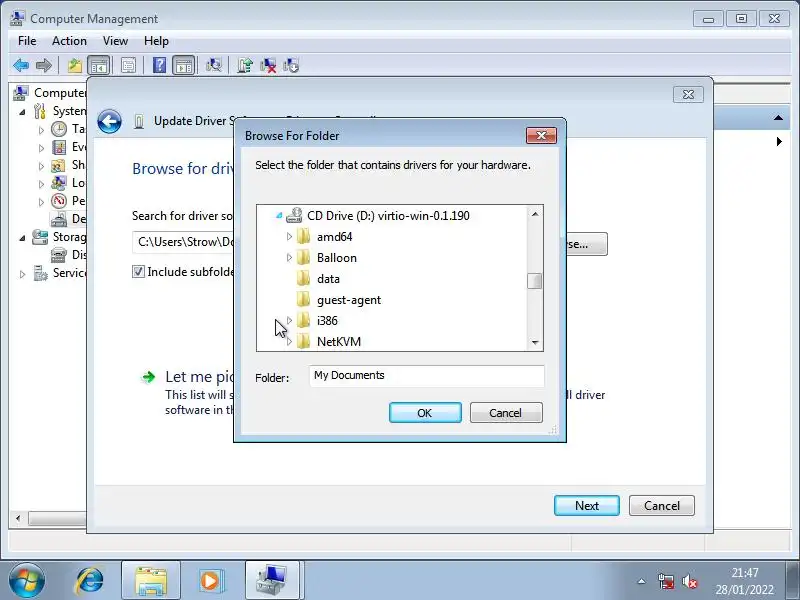800x600 pixels.
Task: Open the Action menu
Action: (69, 41)
